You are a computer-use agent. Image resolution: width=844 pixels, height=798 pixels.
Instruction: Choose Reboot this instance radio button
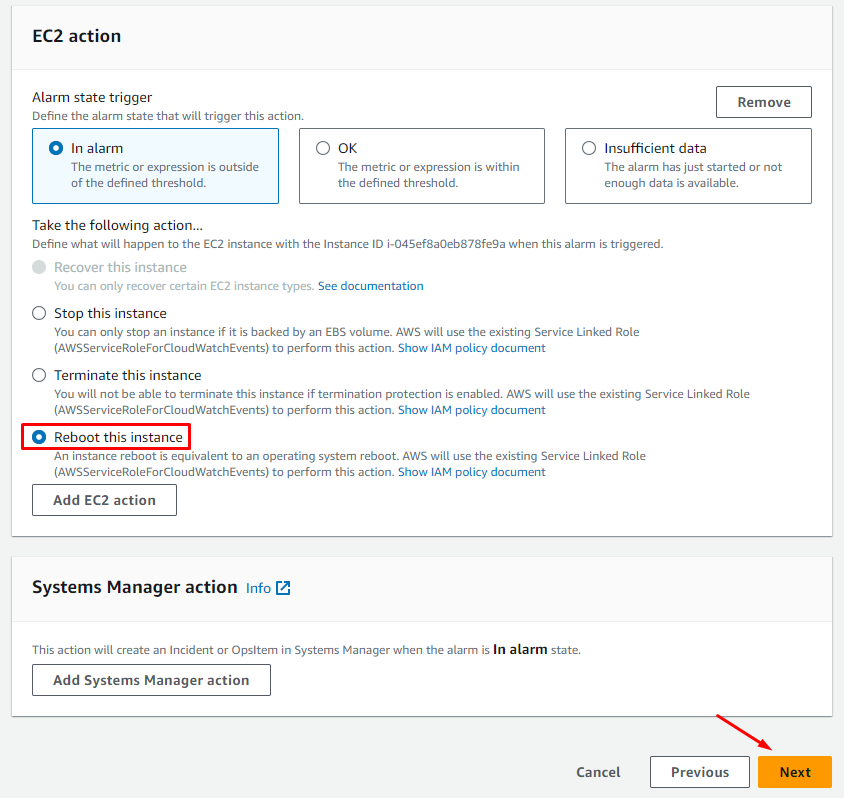click(x=39, y=437)
